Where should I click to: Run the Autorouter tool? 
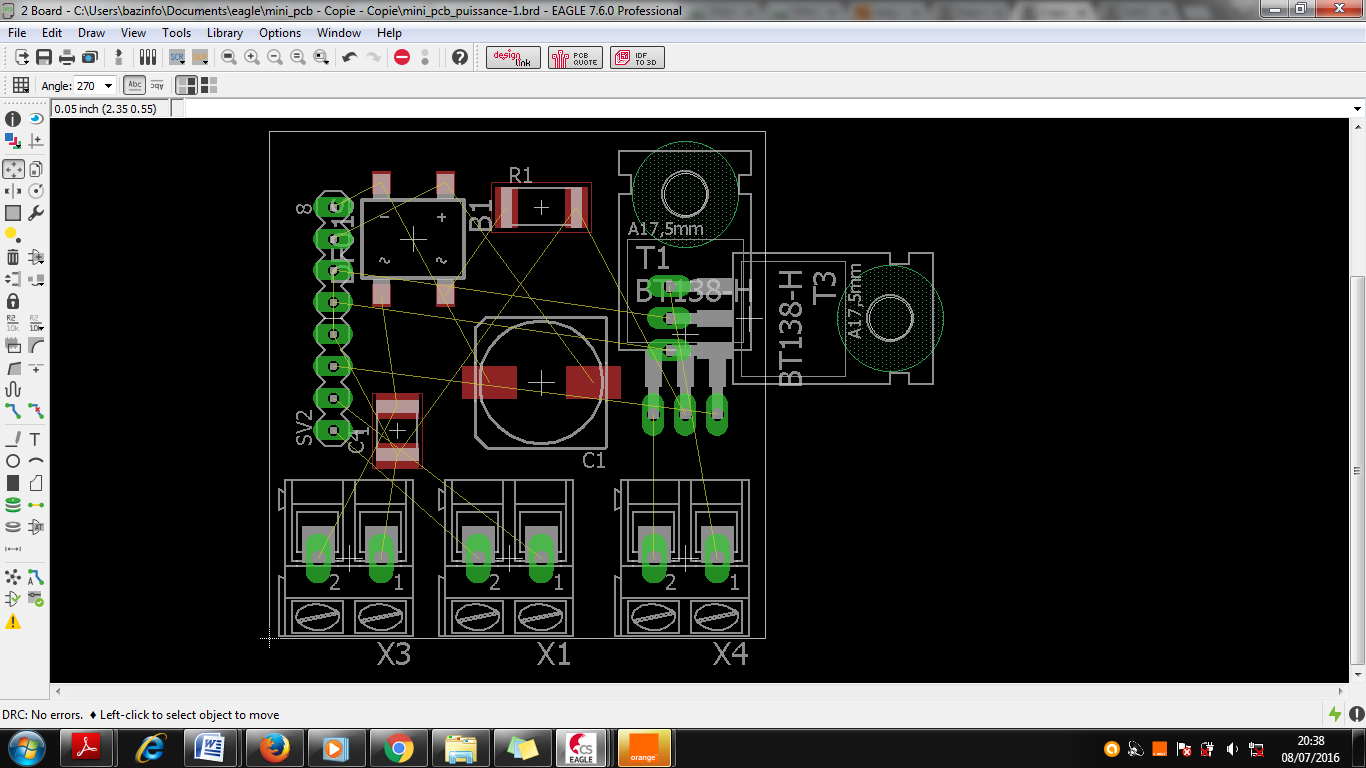click(x=36, y=577)
